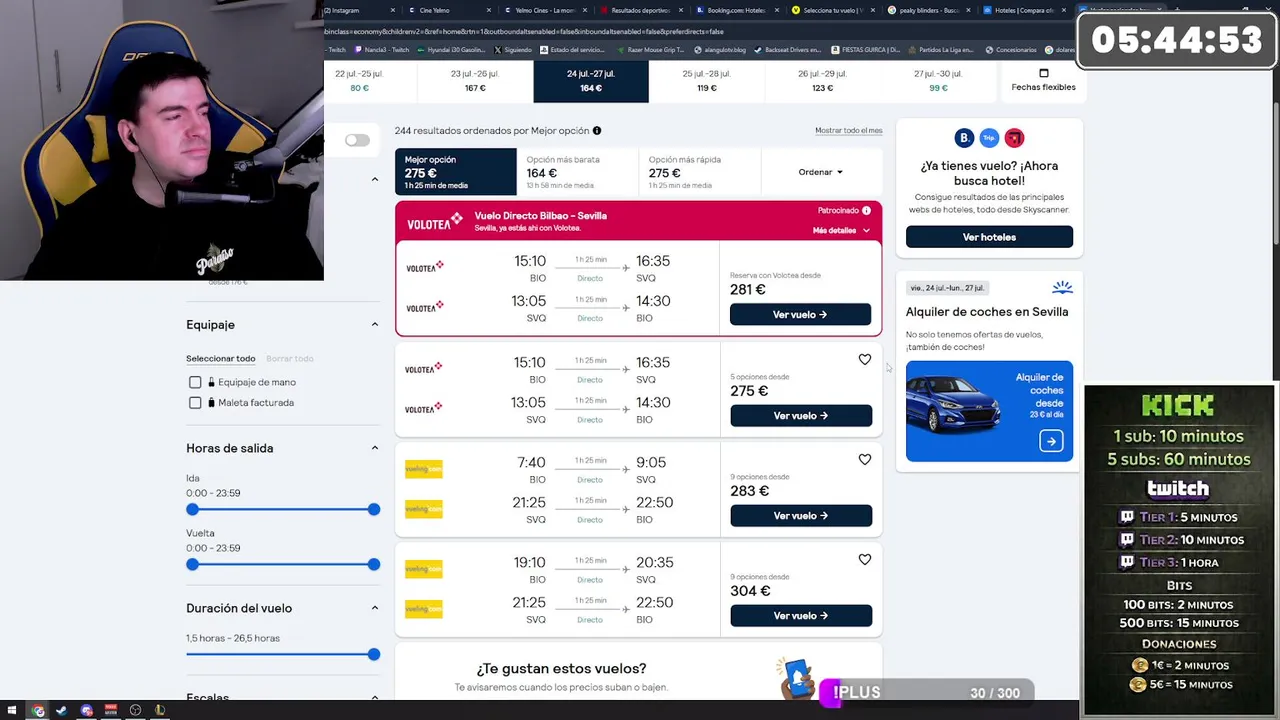Select Opción más rápida 275 € tab
The width and height of the screenshot is (1280, 720).
pyautogui.click(x=700, y=172)
